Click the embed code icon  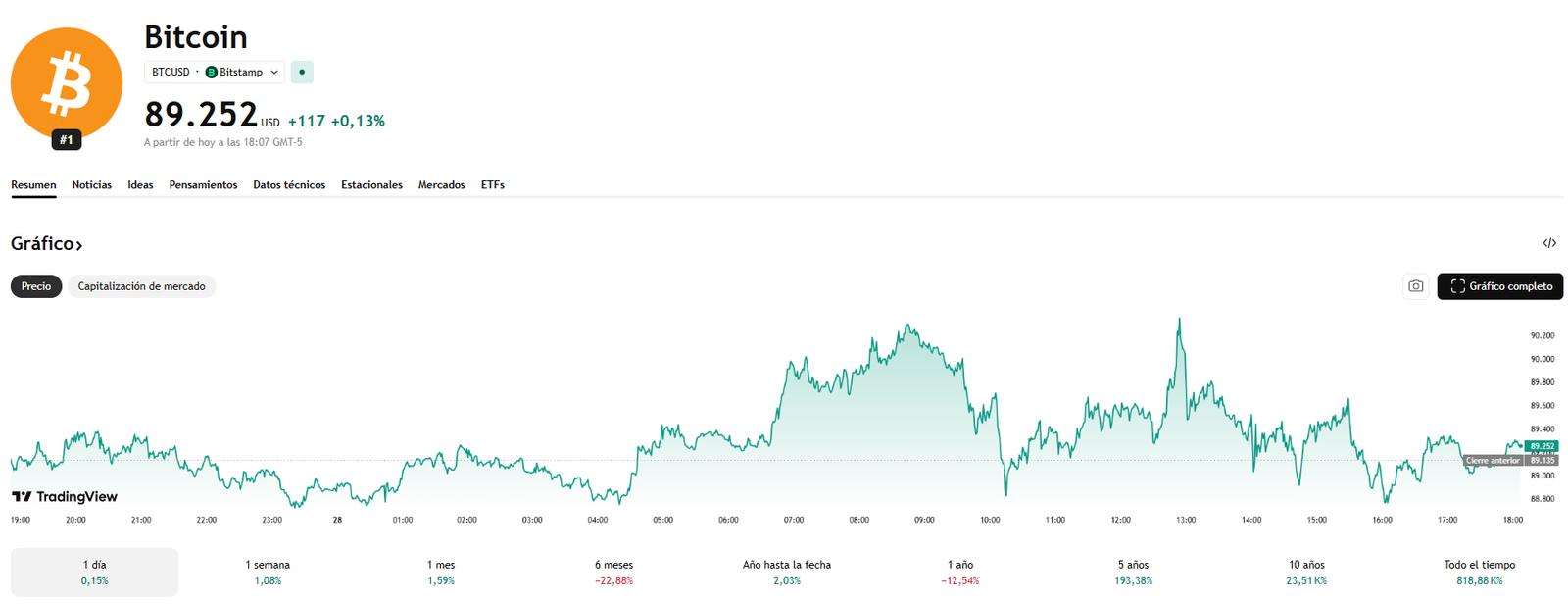pos(1549,243)
